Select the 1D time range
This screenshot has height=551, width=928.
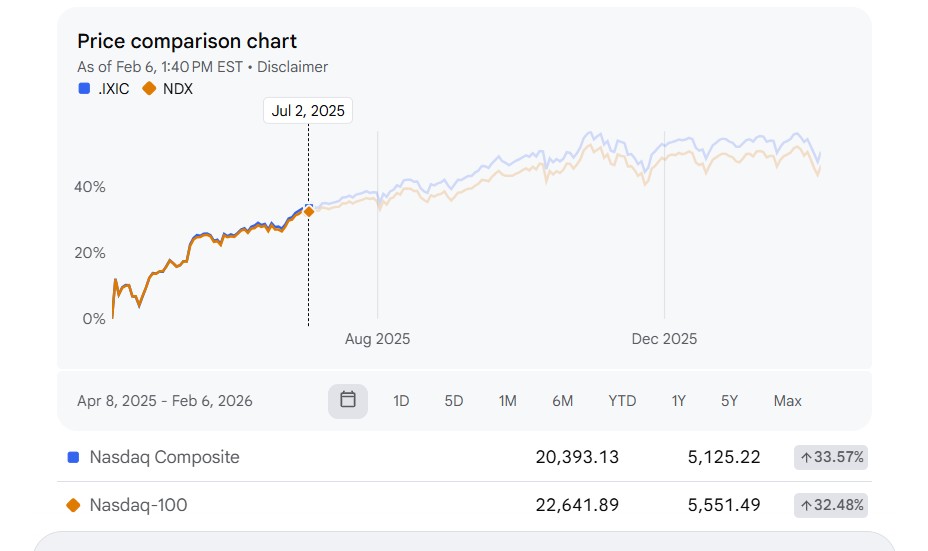click(x=401, y=401)
